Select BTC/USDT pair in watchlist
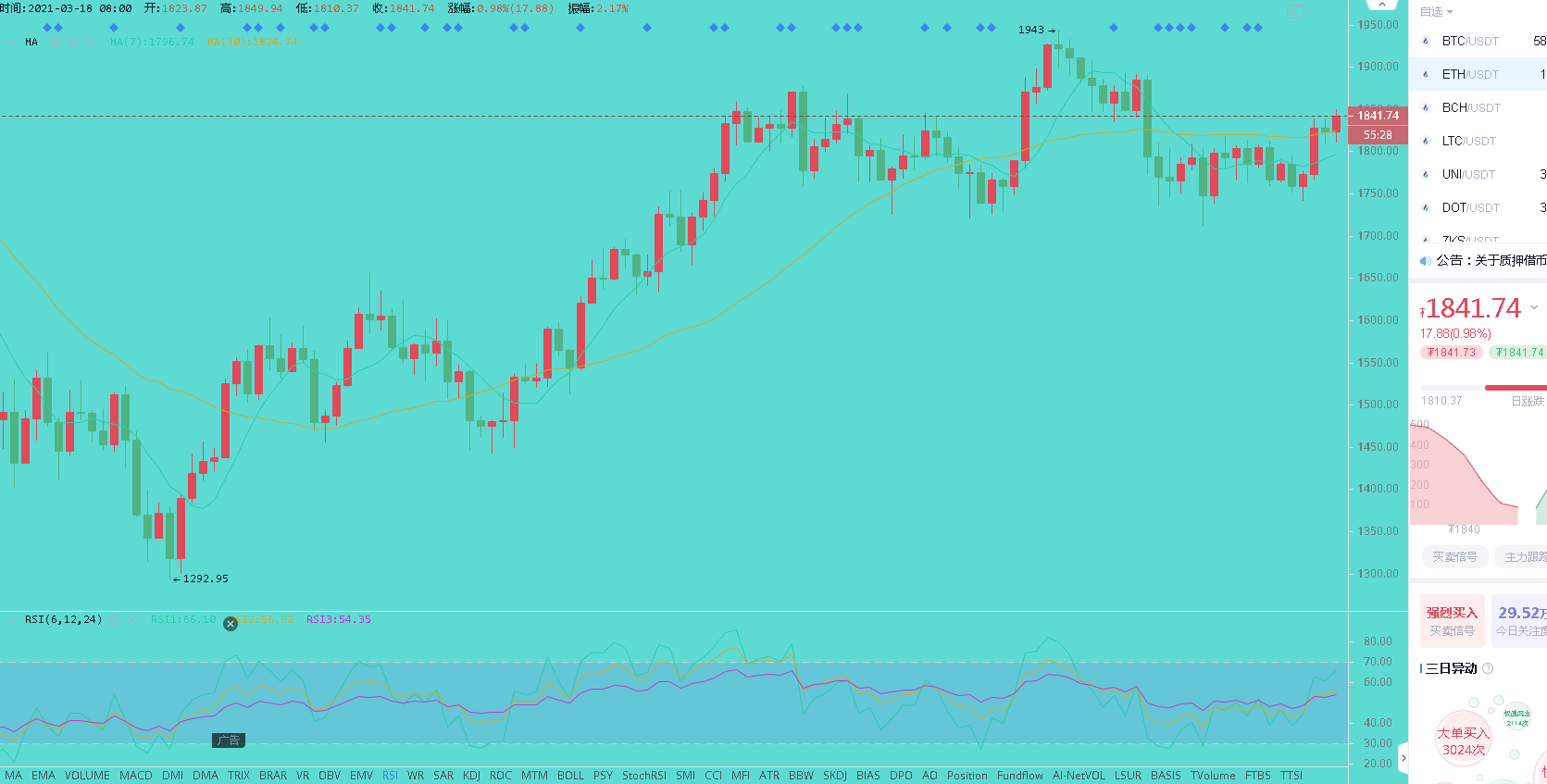 point(1478,41)
